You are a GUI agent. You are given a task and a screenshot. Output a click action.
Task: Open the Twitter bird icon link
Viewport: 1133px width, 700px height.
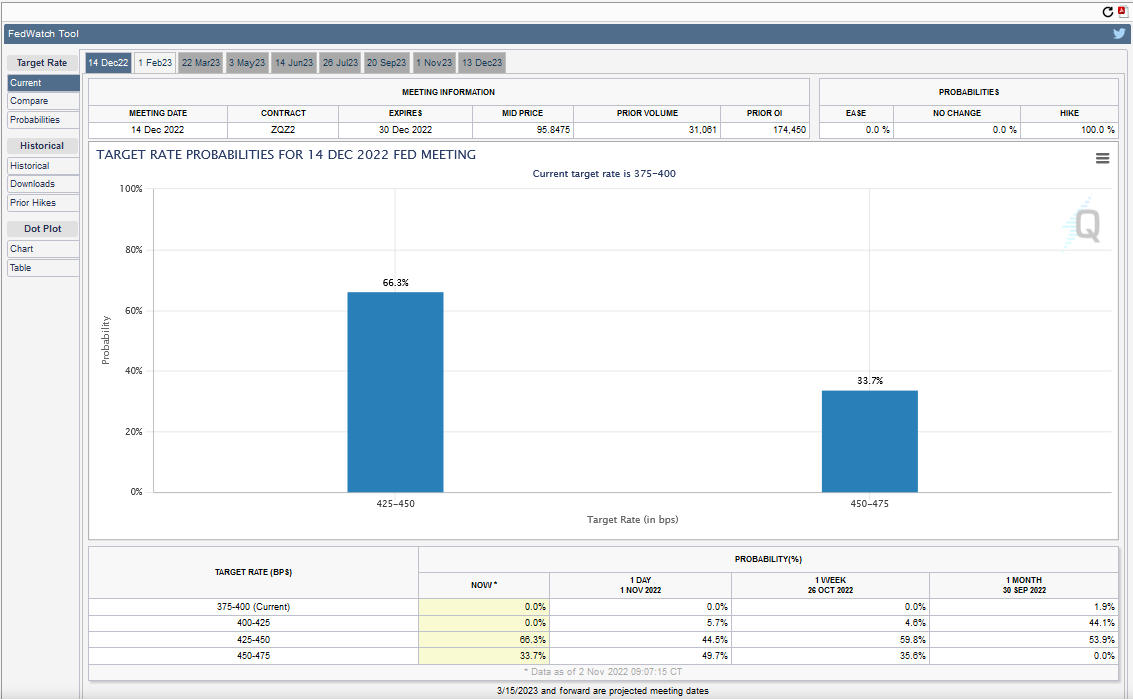coord(1119,33)
